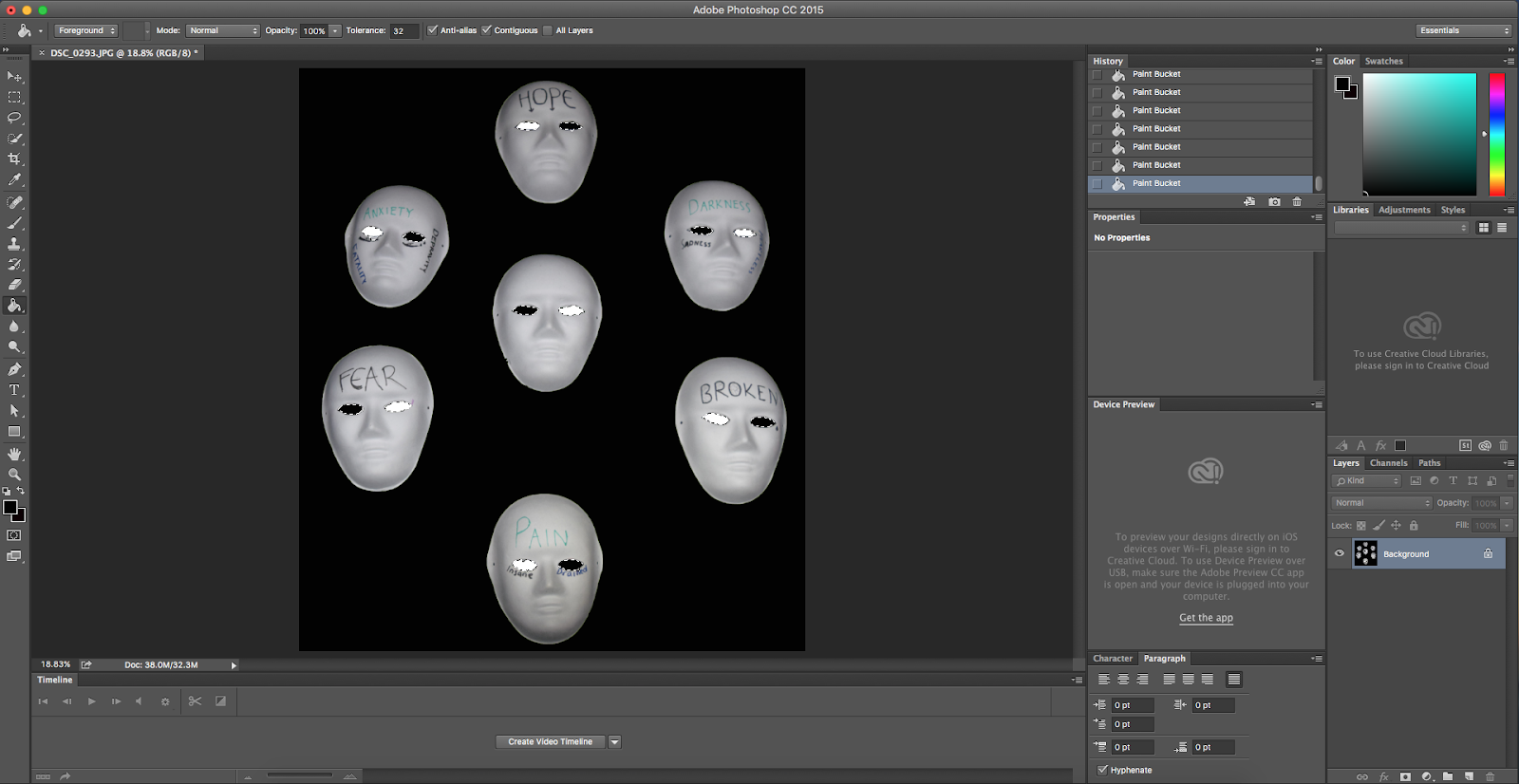The width and height of the screenshot is (1519, 784).
Task: Click the Get the app link
Action: click(x=1206, y=618)
